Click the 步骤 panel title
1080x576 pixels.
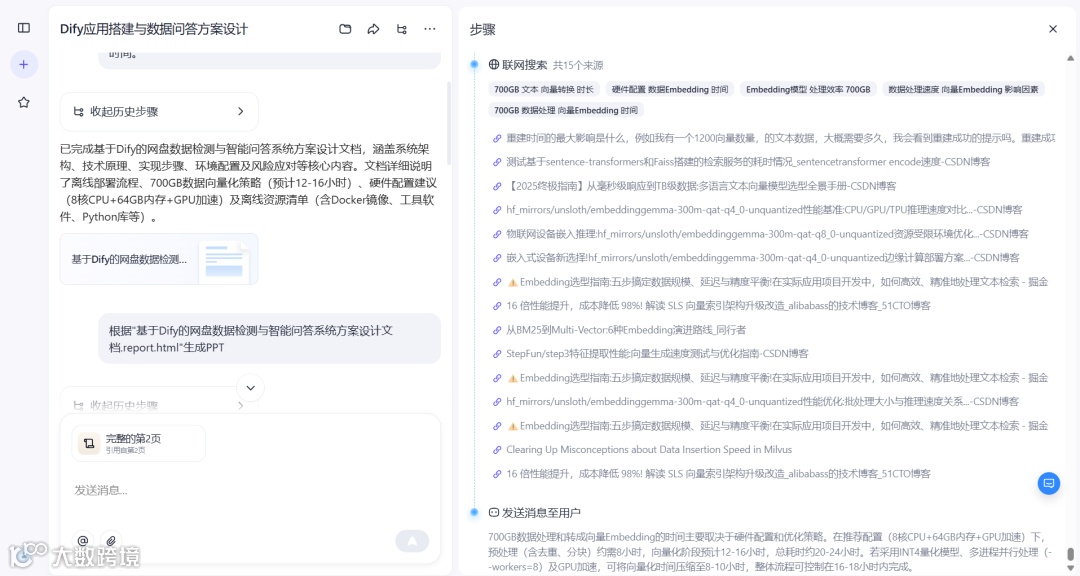[x=483, y=29]
